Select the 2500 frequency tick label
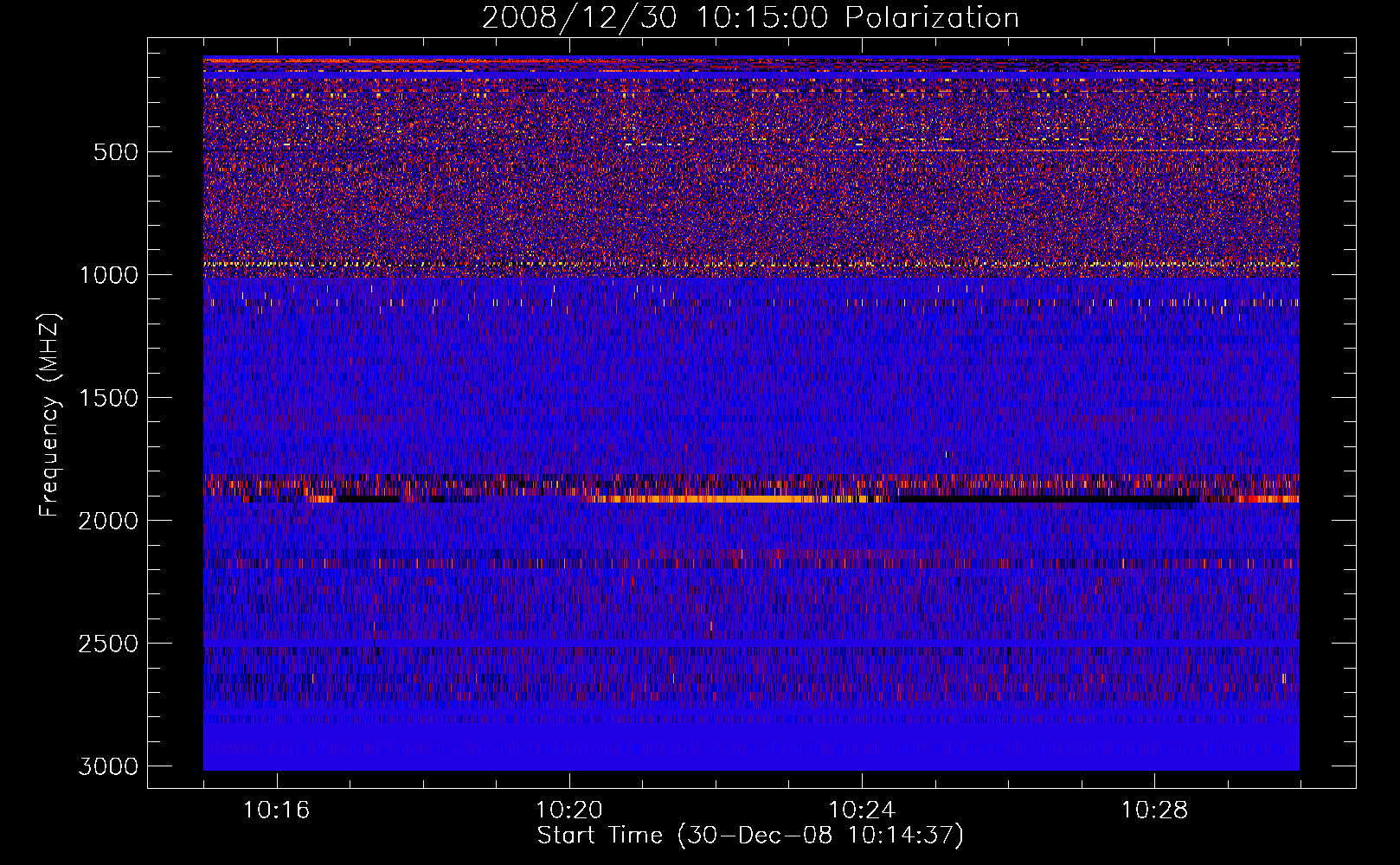Screen dimensions: 1400x865 tap(108, 644)
